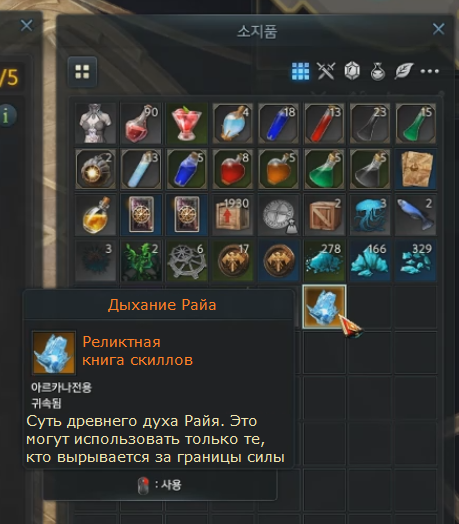Click the red potion stack of 90
The width and height of the screenshot is (459, 524).
141,123
